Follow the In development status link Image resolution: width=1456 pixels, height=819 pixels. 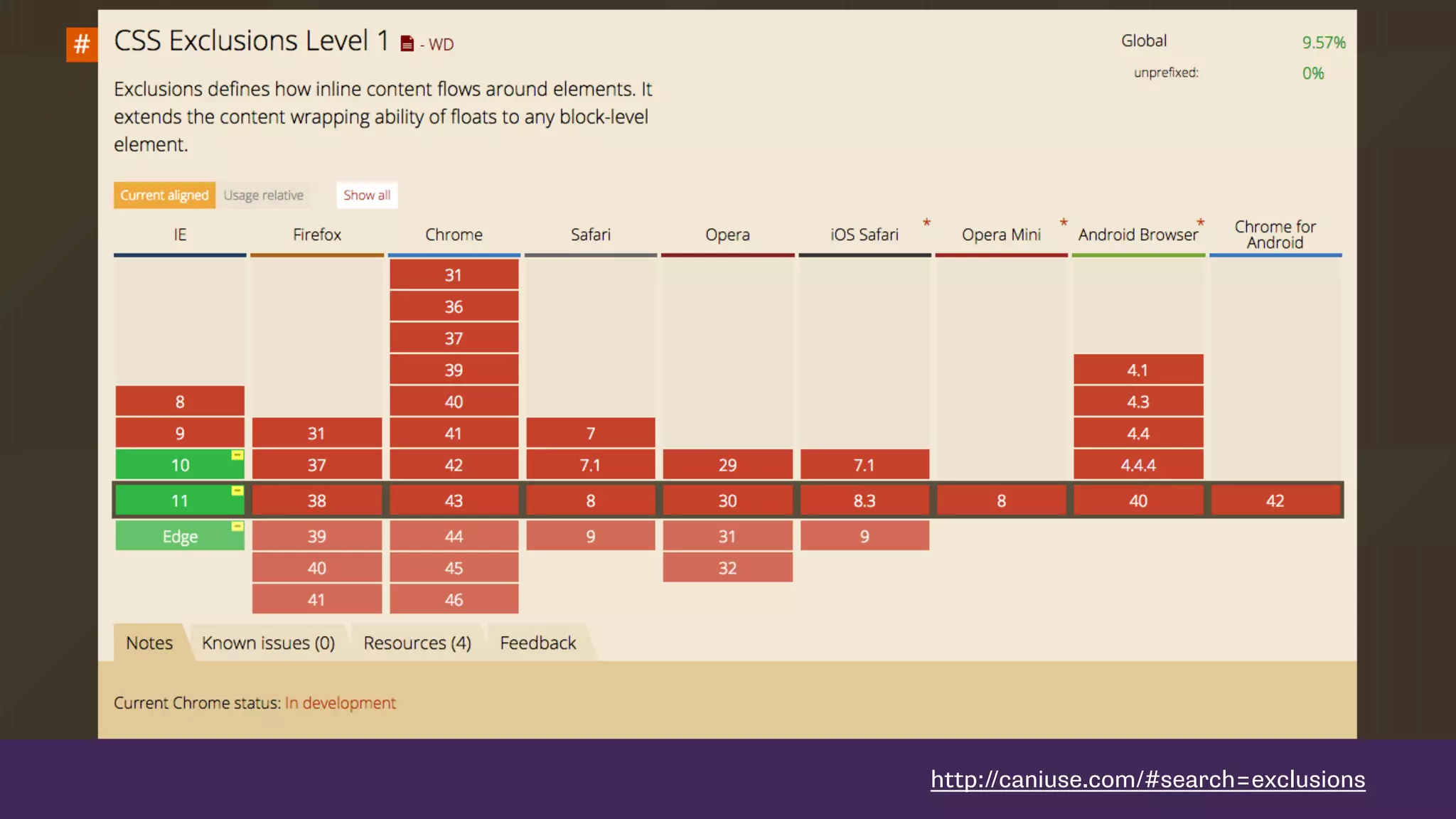(340, 702)
